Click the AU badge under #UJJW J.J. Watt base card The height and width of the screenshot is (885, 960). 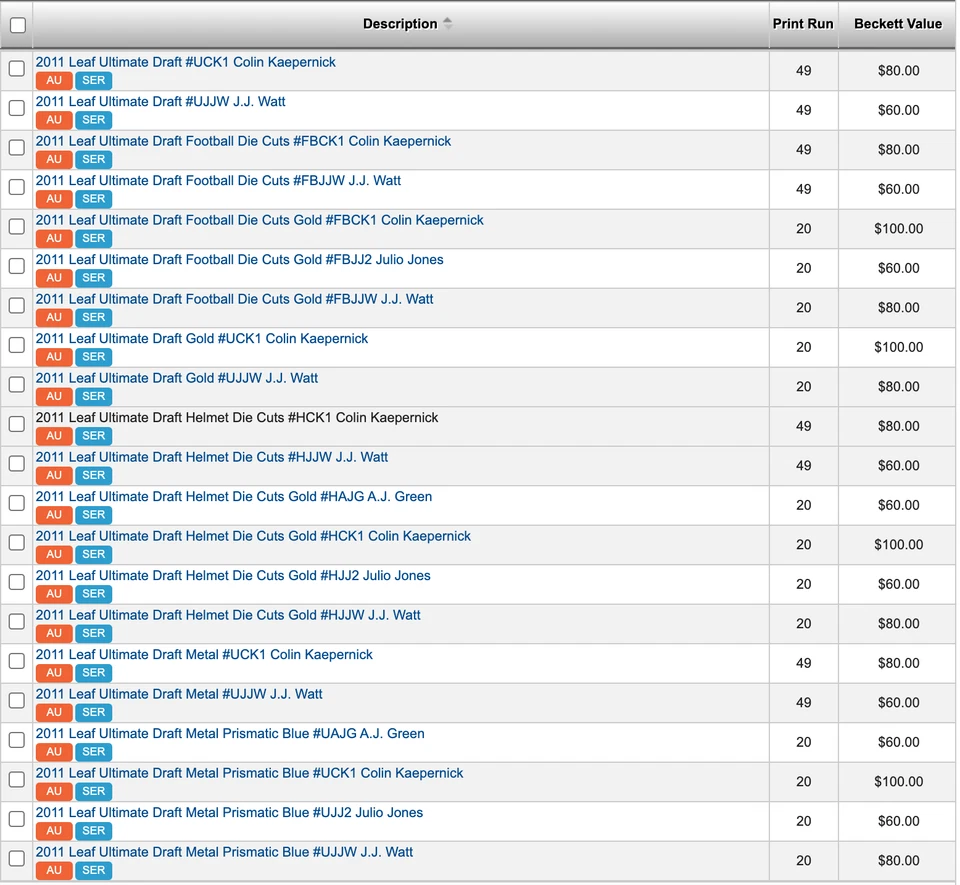pos(54,119)
